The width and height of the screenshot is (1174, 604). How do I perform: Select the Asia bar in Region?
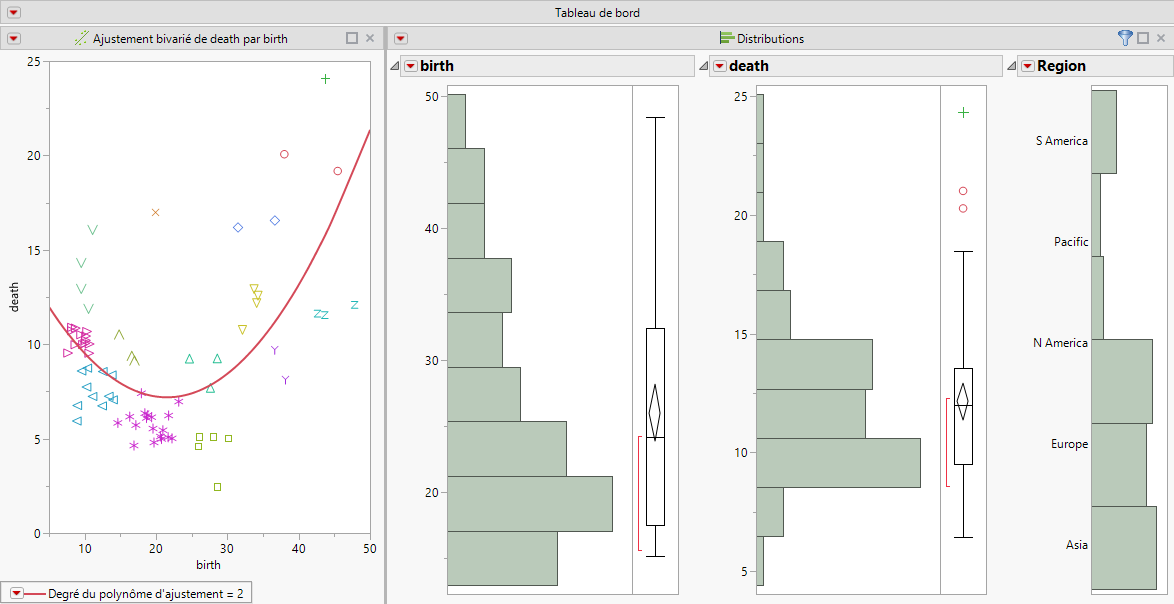coord(1124,548)
